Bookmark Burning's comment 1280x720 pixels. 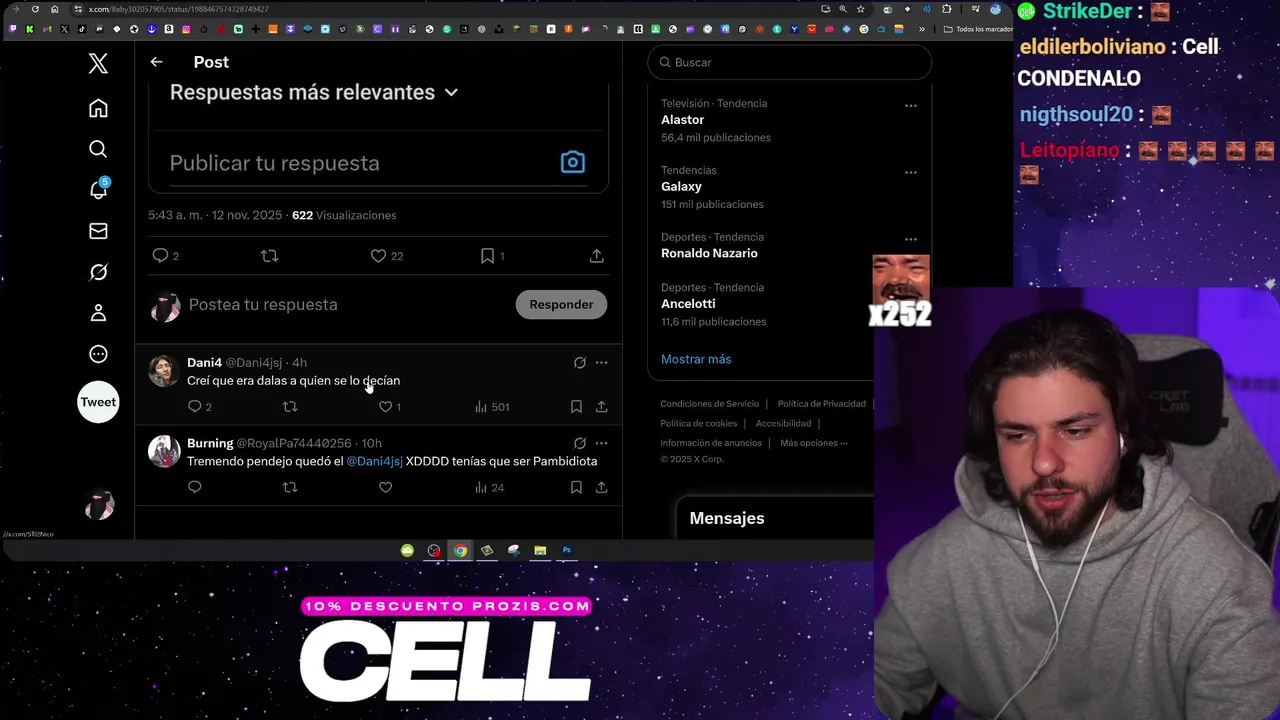tap(576, 487)
